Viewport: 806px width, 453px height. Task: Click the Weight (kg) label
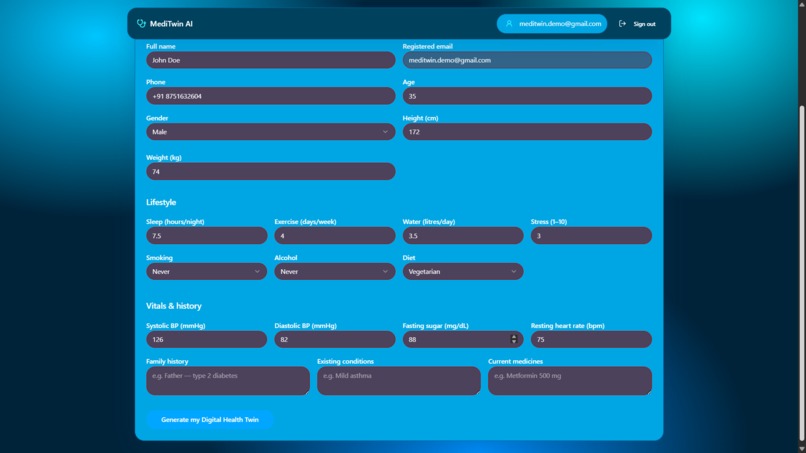163,157
